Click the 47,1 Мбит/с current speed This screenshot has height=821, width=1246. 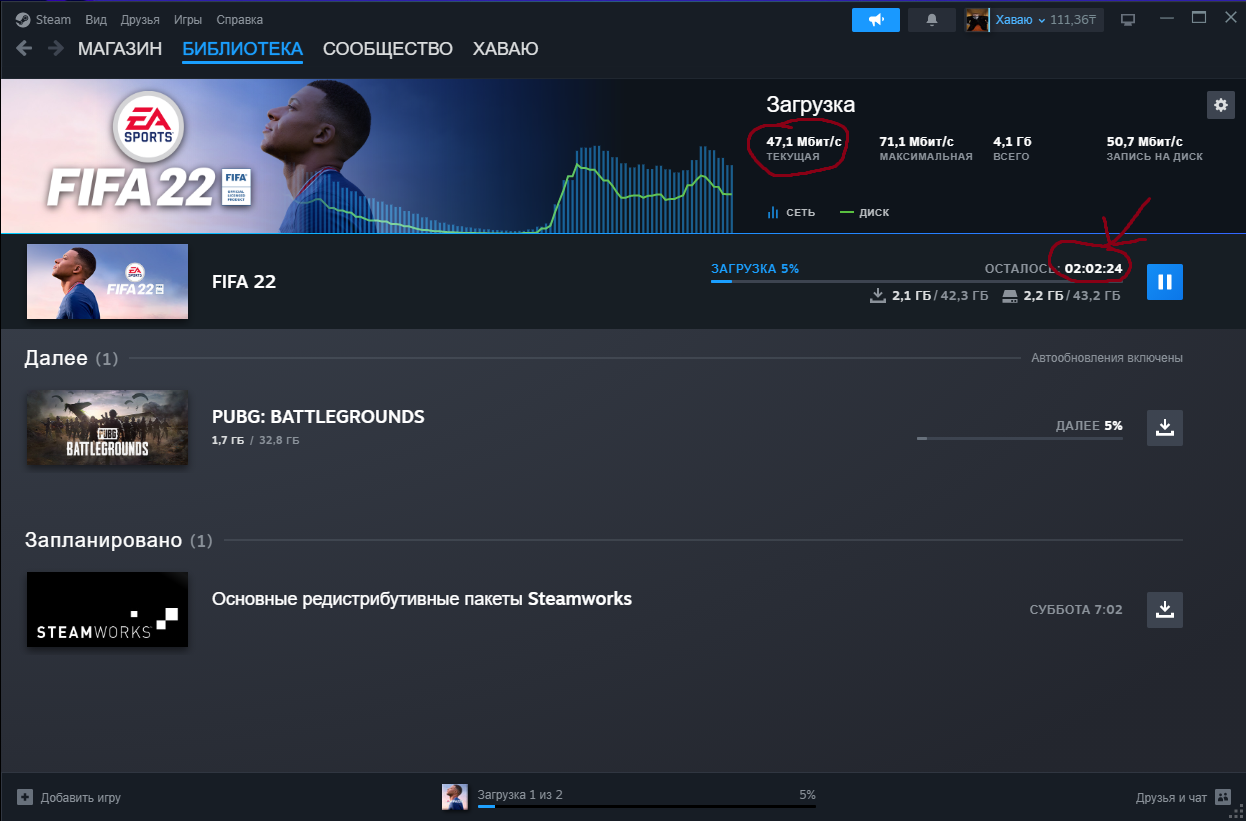coord(804,142)
